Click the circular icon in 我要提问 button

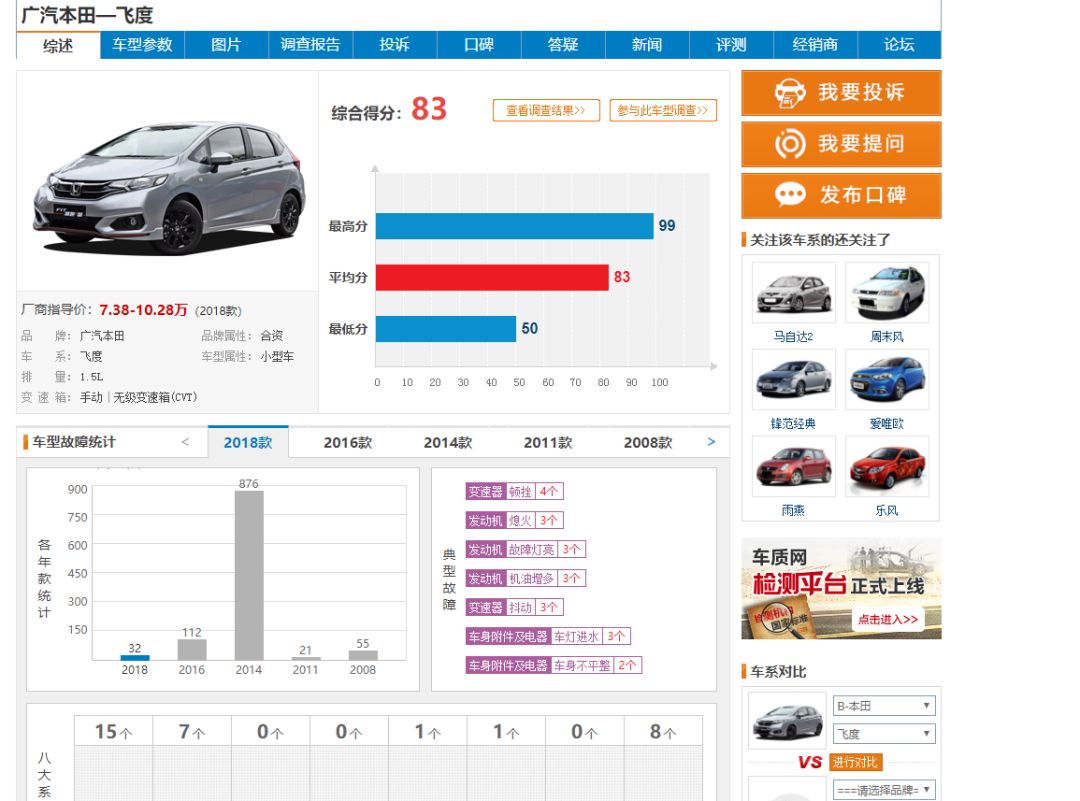(789, 144)
